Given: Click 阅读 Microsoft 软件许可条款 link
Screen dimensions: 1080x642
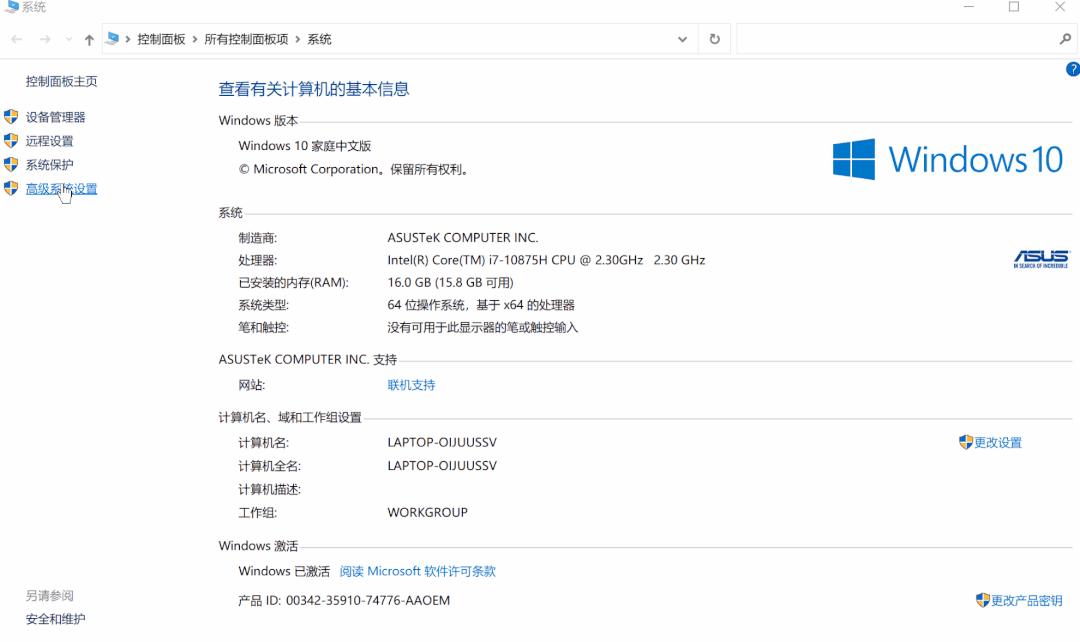Looking at the screenshot, I should pyautogui.click(x=417, y=570).
